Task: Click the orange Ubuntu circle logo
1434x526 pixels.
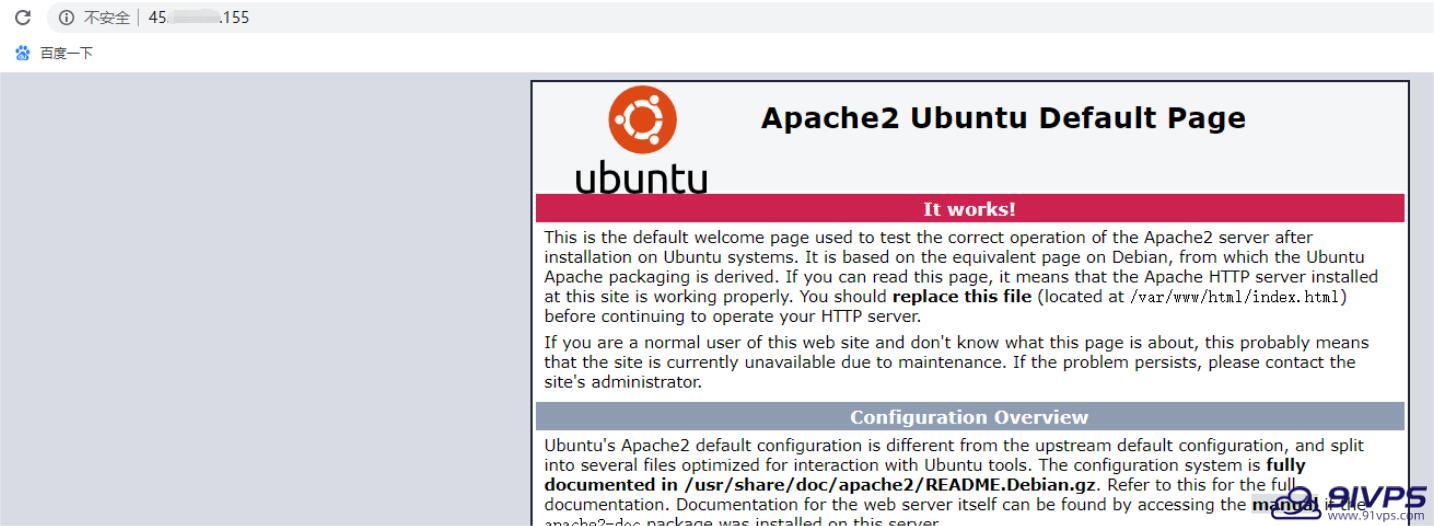Action: click(642, 119)
